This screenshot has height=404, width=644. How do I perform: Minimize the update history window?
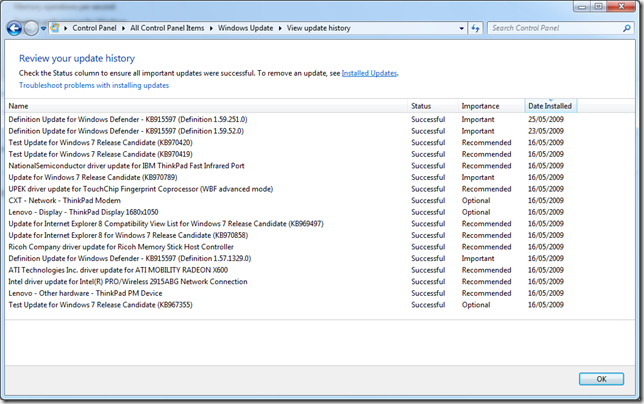pyautogui.click(x=582, y=7)
